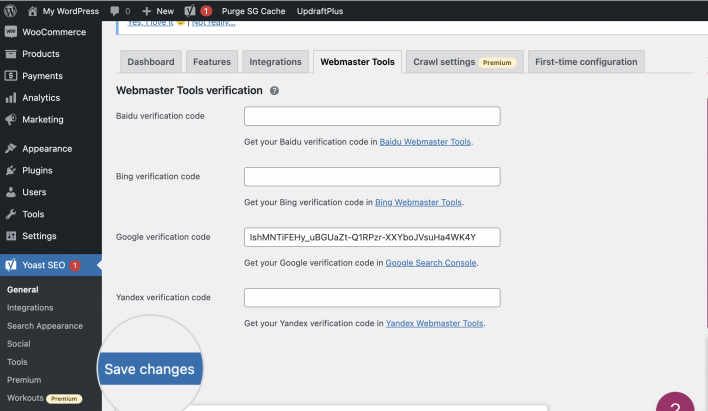Image resolution: width=708 pixels, height=411 pixels.
Task: Click the Appearance paintbrush icon
Action: coord(11,149)
